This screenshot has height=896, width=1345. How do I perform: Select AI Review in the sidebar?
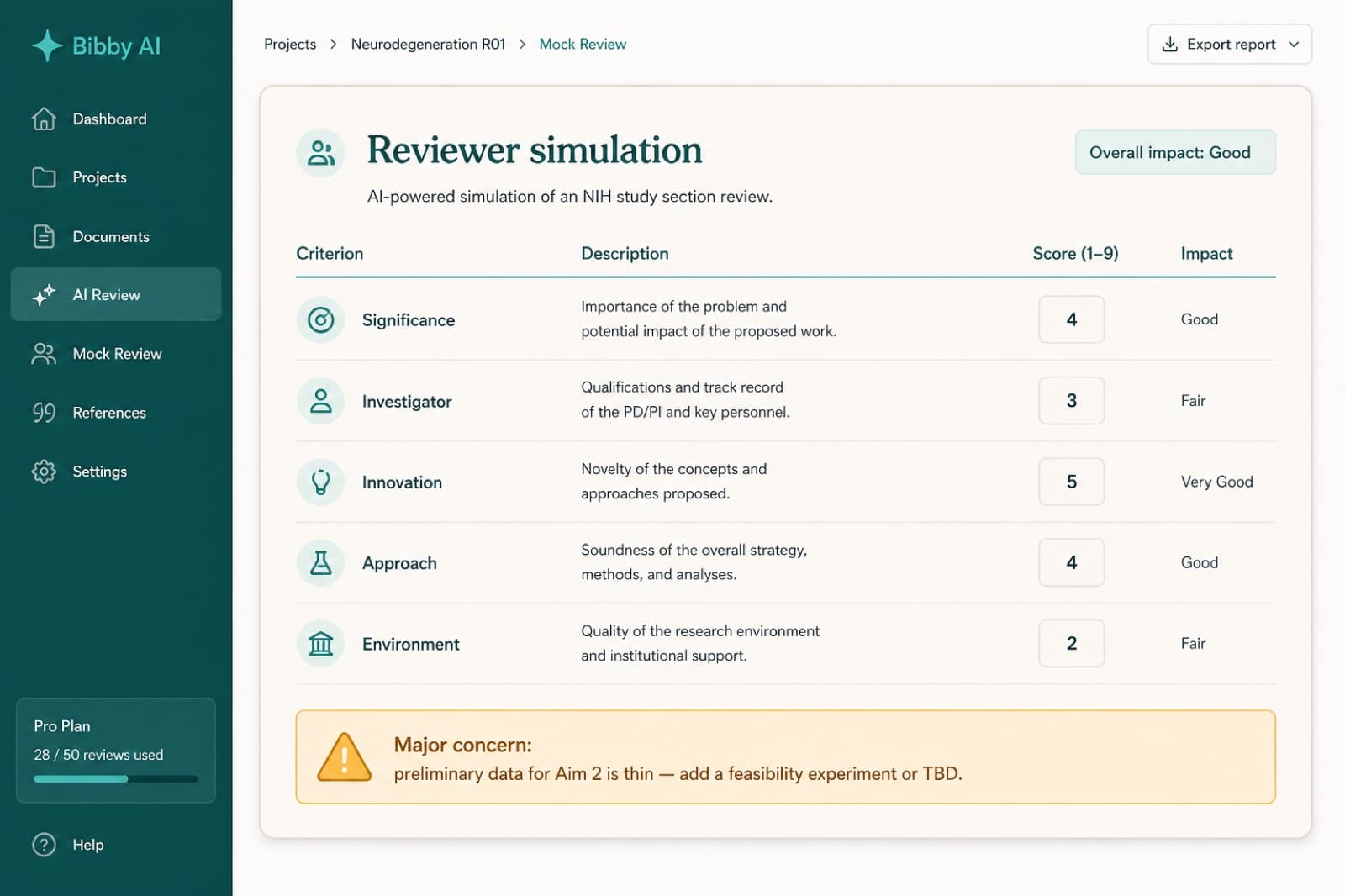click(x=116, y=294)
